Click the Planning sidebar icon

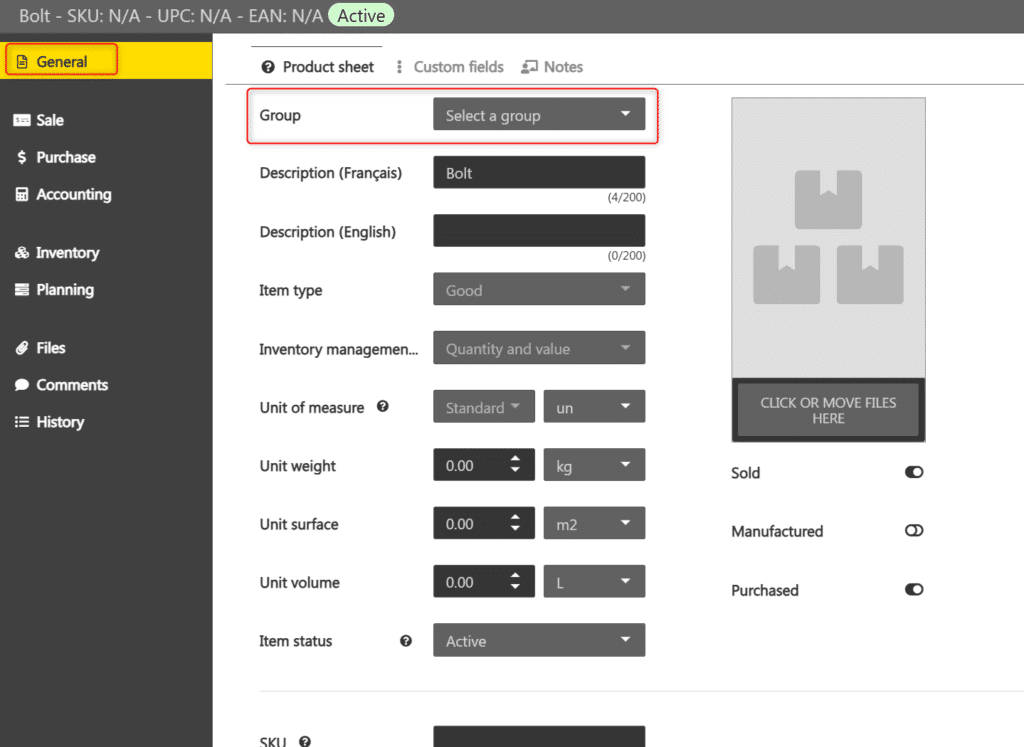coord(22,290)
